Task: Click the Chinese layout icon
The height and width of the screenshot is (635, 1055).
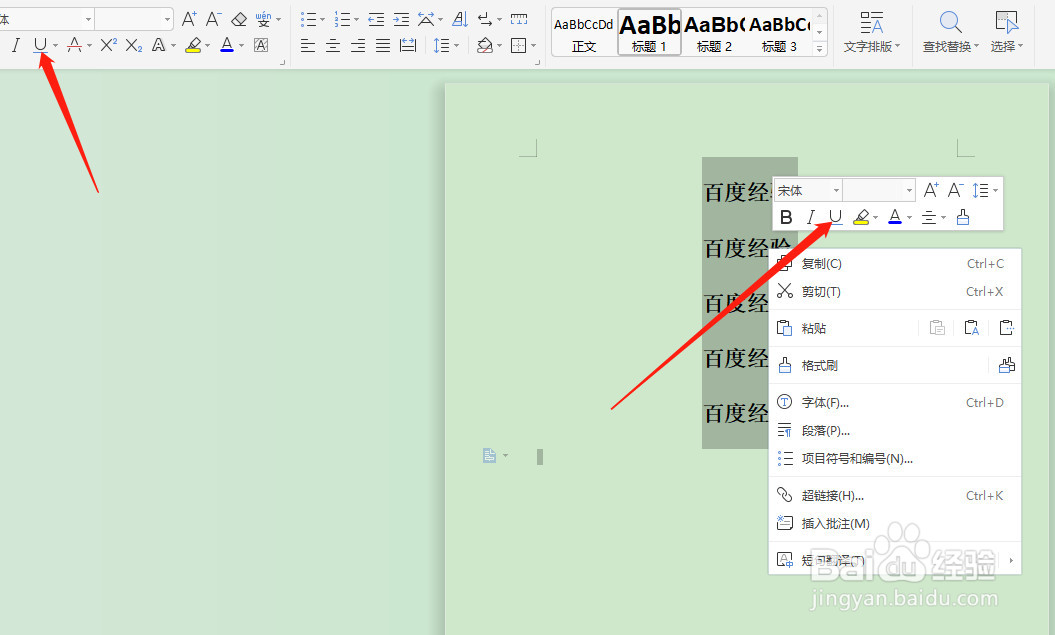Action: tap(426, 20)
